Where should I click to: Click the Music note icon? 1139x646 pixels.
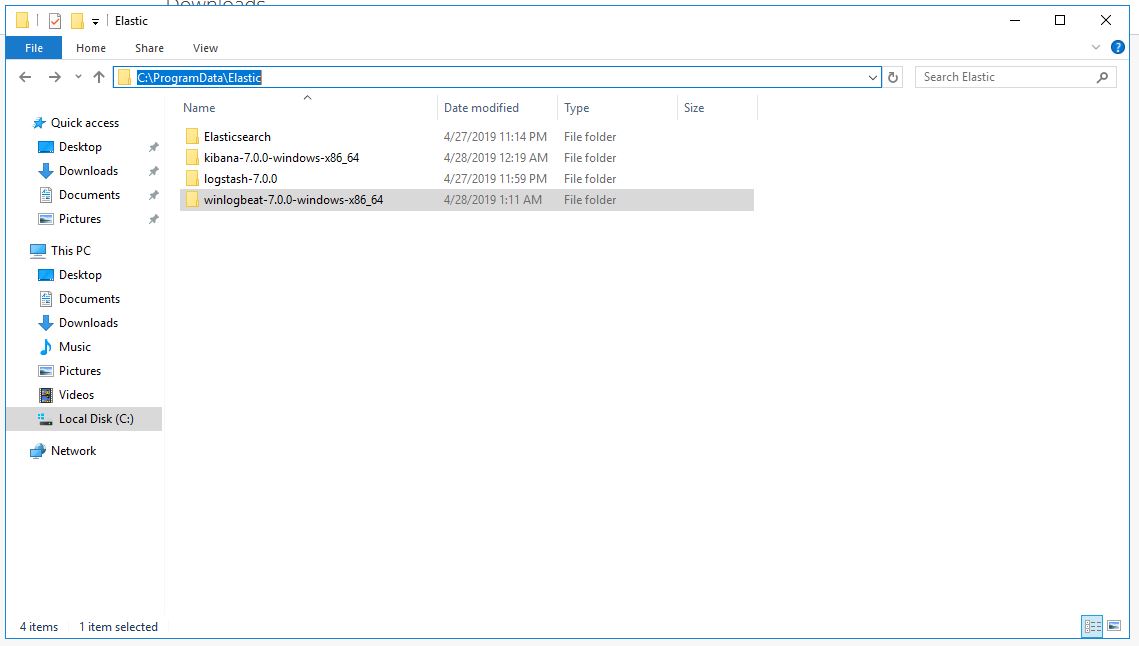coord(46,347)
